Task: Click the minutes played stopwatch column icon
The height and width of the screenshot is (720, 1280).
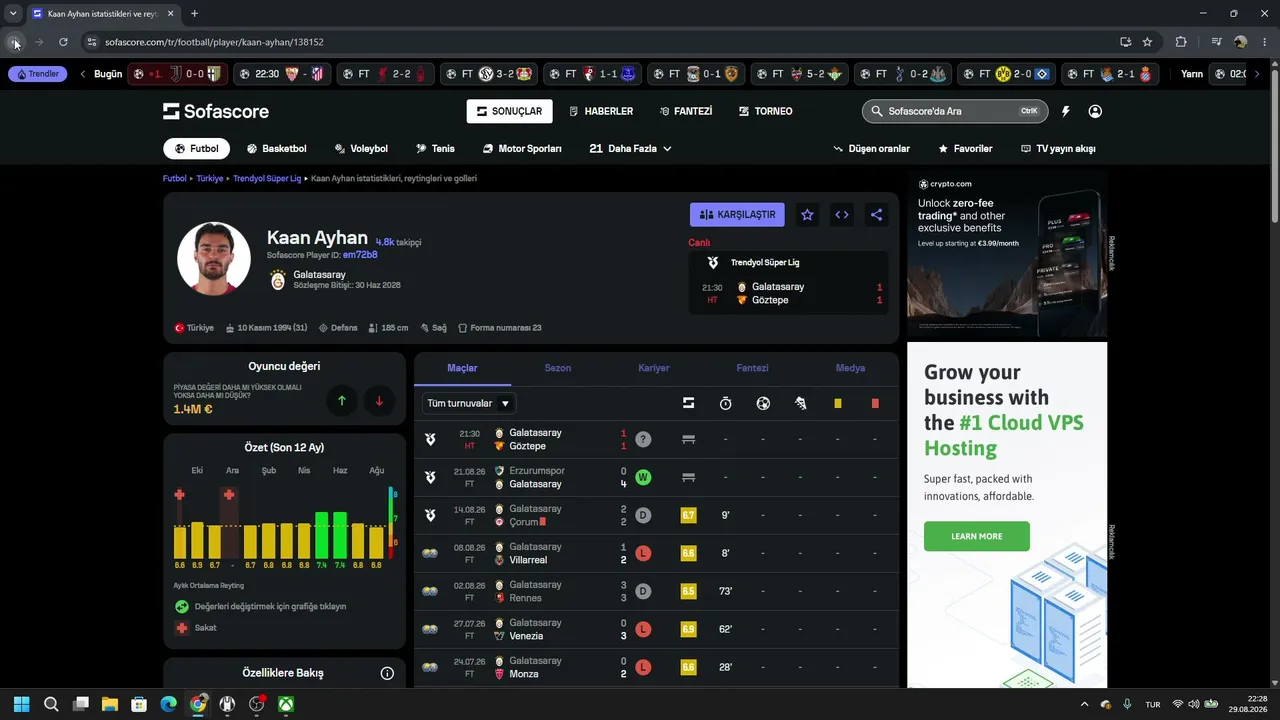Action: (726, 403)
